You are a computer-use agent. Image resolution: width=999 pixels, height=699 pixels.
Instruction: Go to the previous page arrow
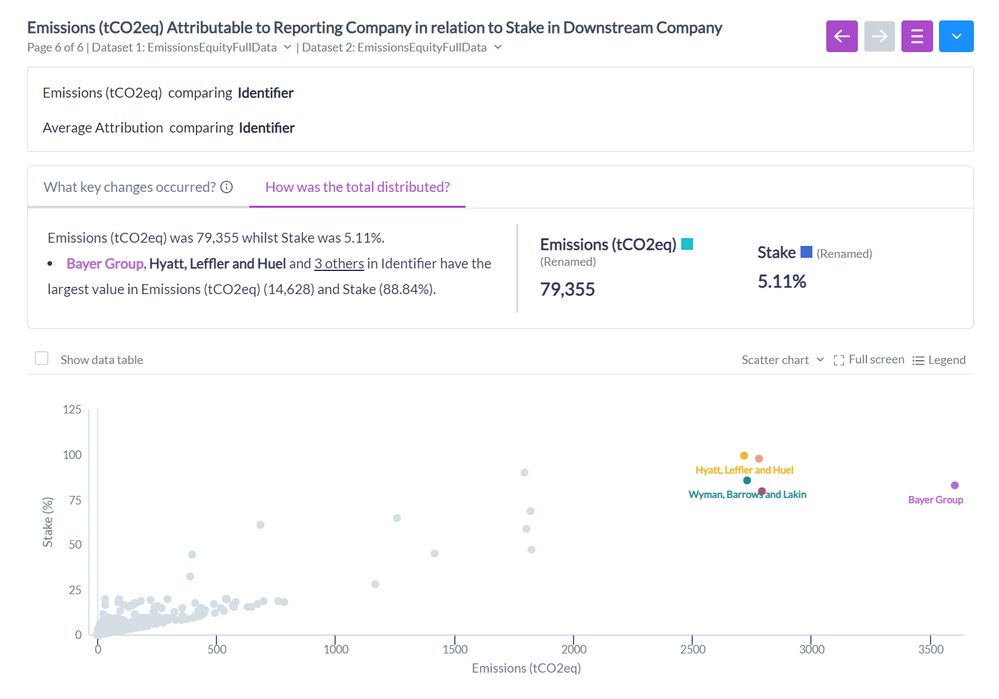click(841, 37)
